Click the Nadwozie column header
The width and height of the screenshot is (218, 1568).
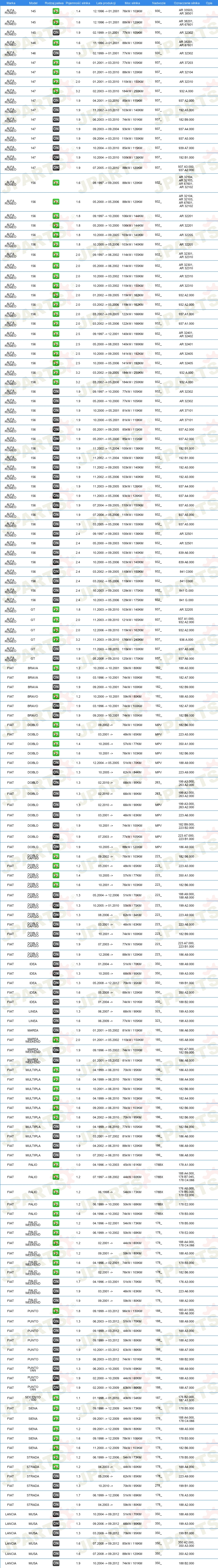click(x=159, y=3)
